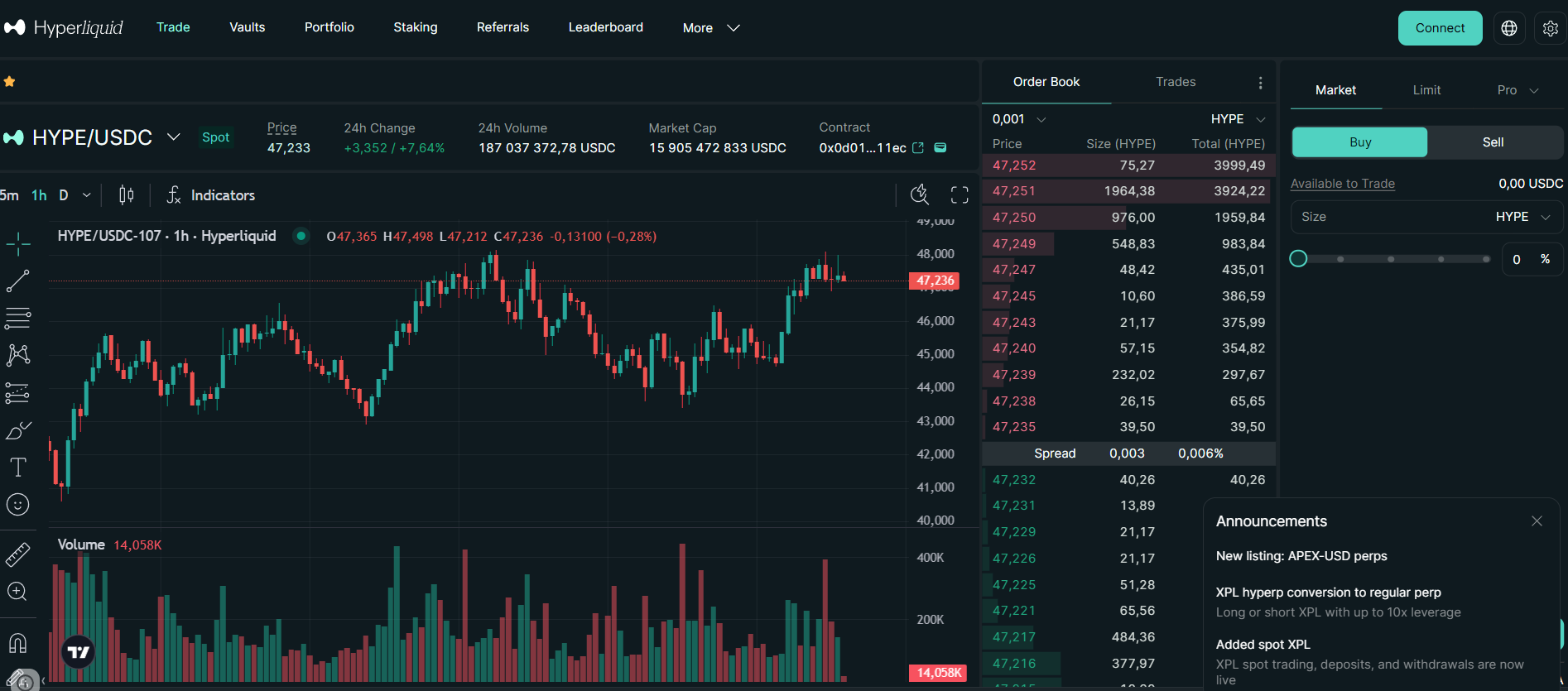Select the trend line drawing tool
The height and width of the screenshot is (691, 1568).
(x=17, y=281)
